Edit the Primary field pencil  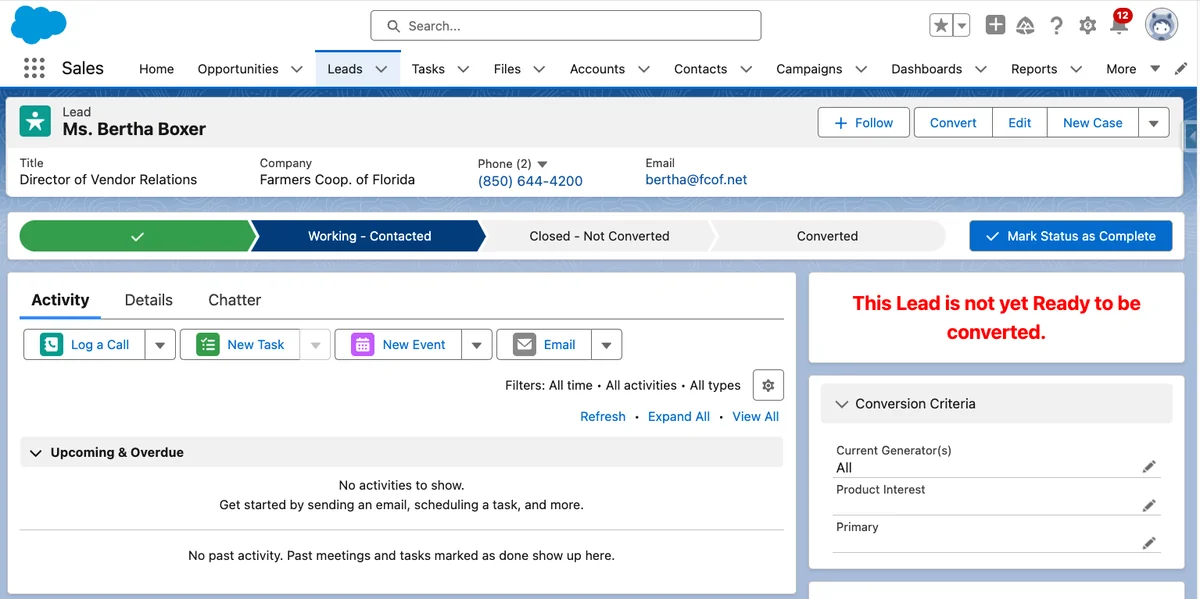[1149, 543]
